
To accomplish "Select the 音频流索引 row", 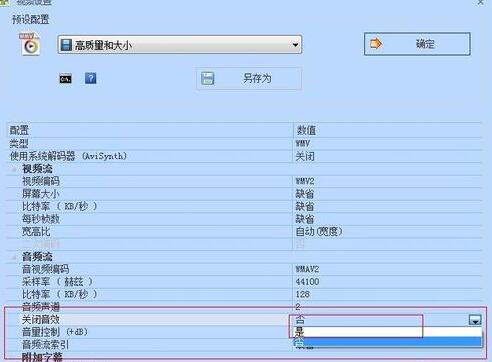I will pyautogui.click(x=149, y=344).
